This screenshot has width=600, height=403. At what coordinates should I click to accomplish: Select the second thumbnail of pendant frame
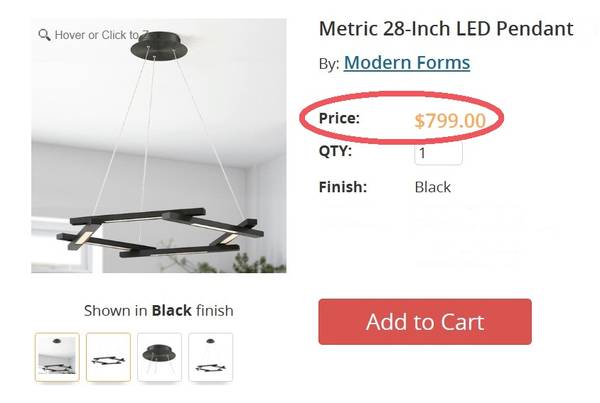coord(108,356)
